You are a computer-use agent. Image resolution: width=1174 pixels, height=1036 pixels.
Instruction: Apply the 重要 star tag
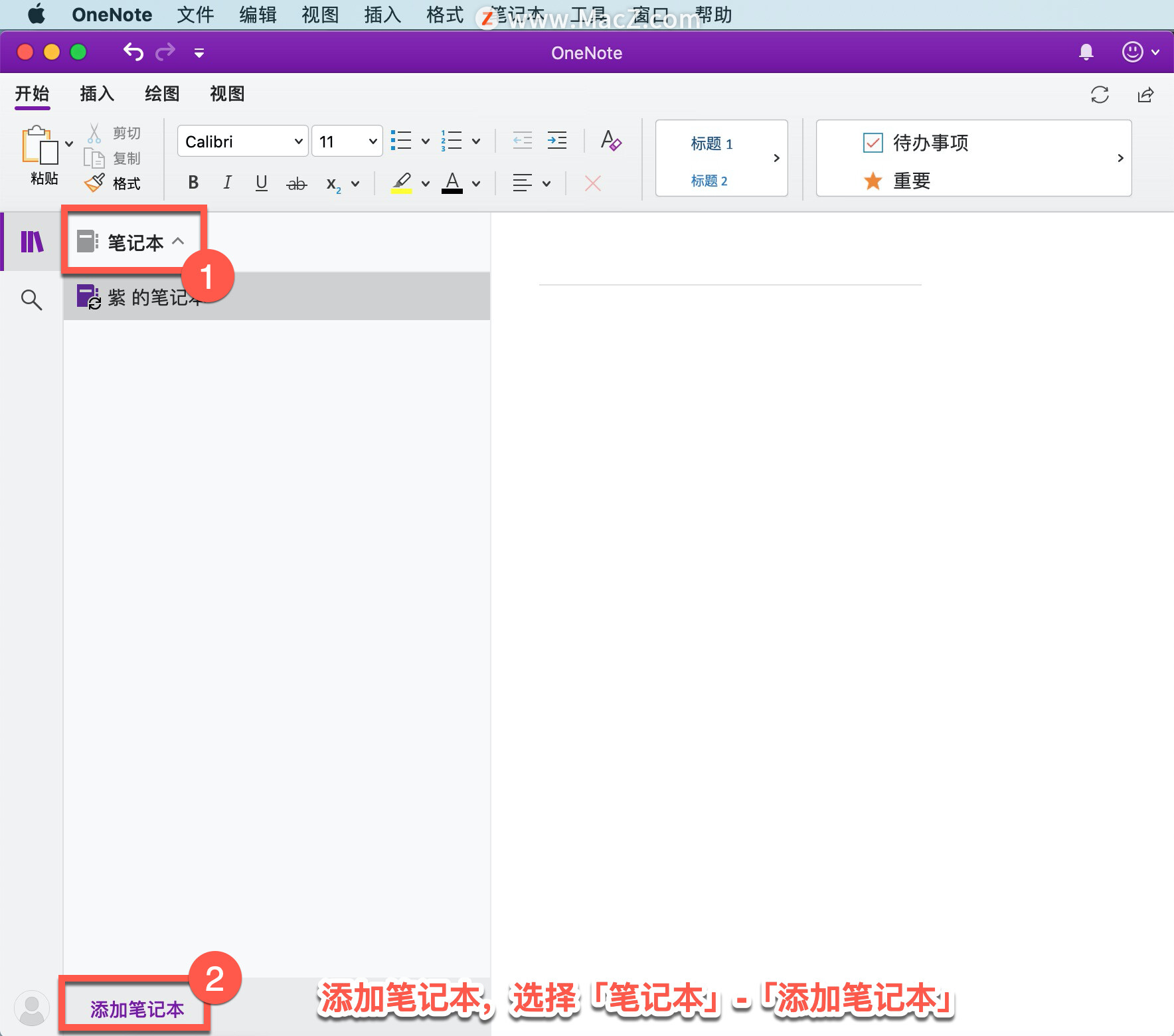[x=897, y=181]
